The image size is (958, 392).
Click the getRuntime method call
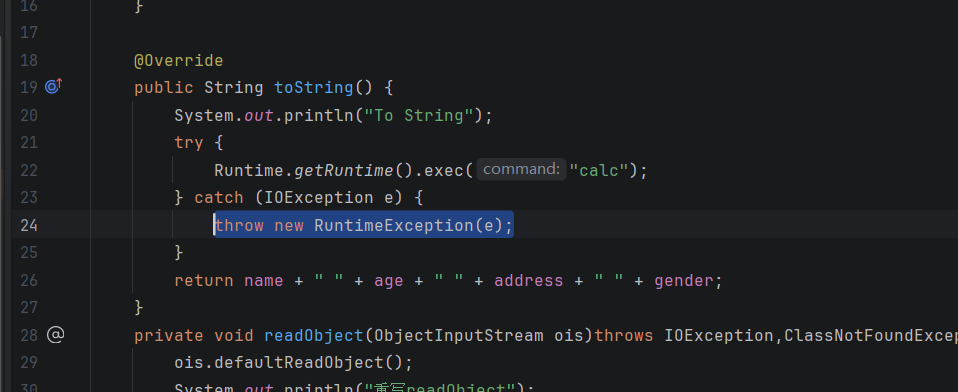pyautogui.click(x=344, y=170)
